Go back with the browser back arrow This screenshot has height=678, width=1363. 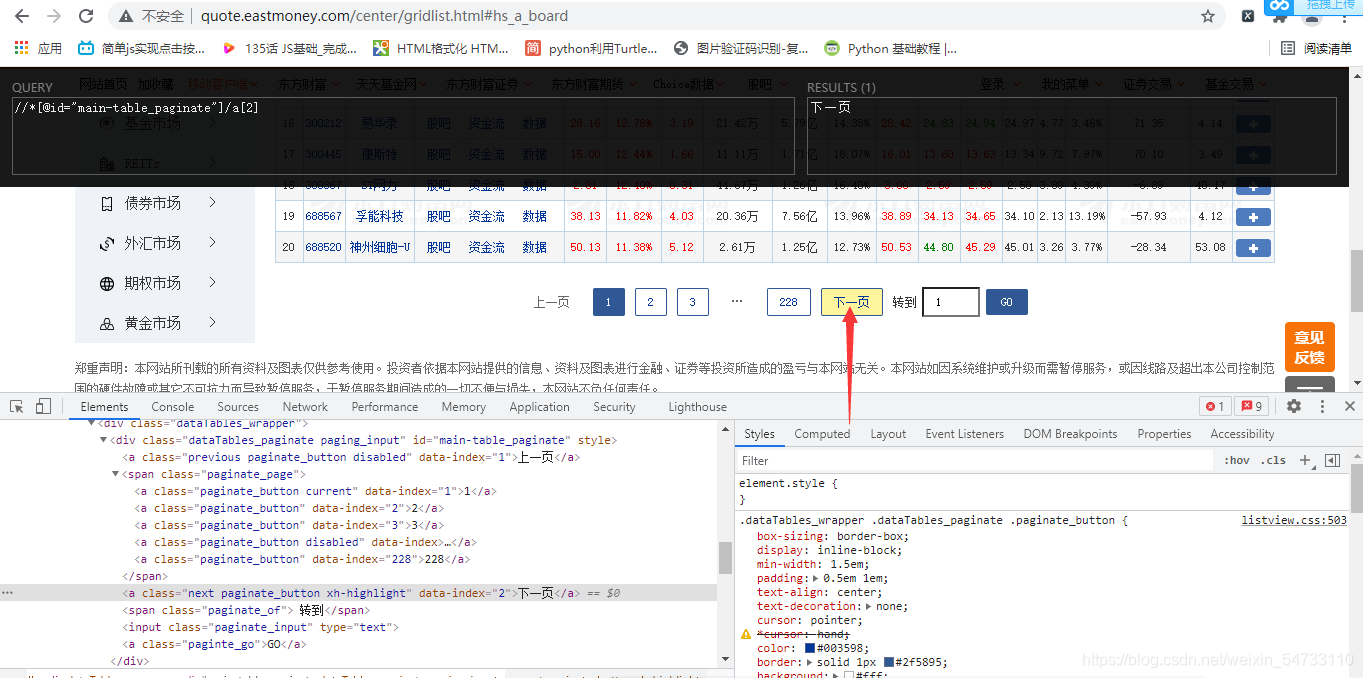click(x=22, y=16)
